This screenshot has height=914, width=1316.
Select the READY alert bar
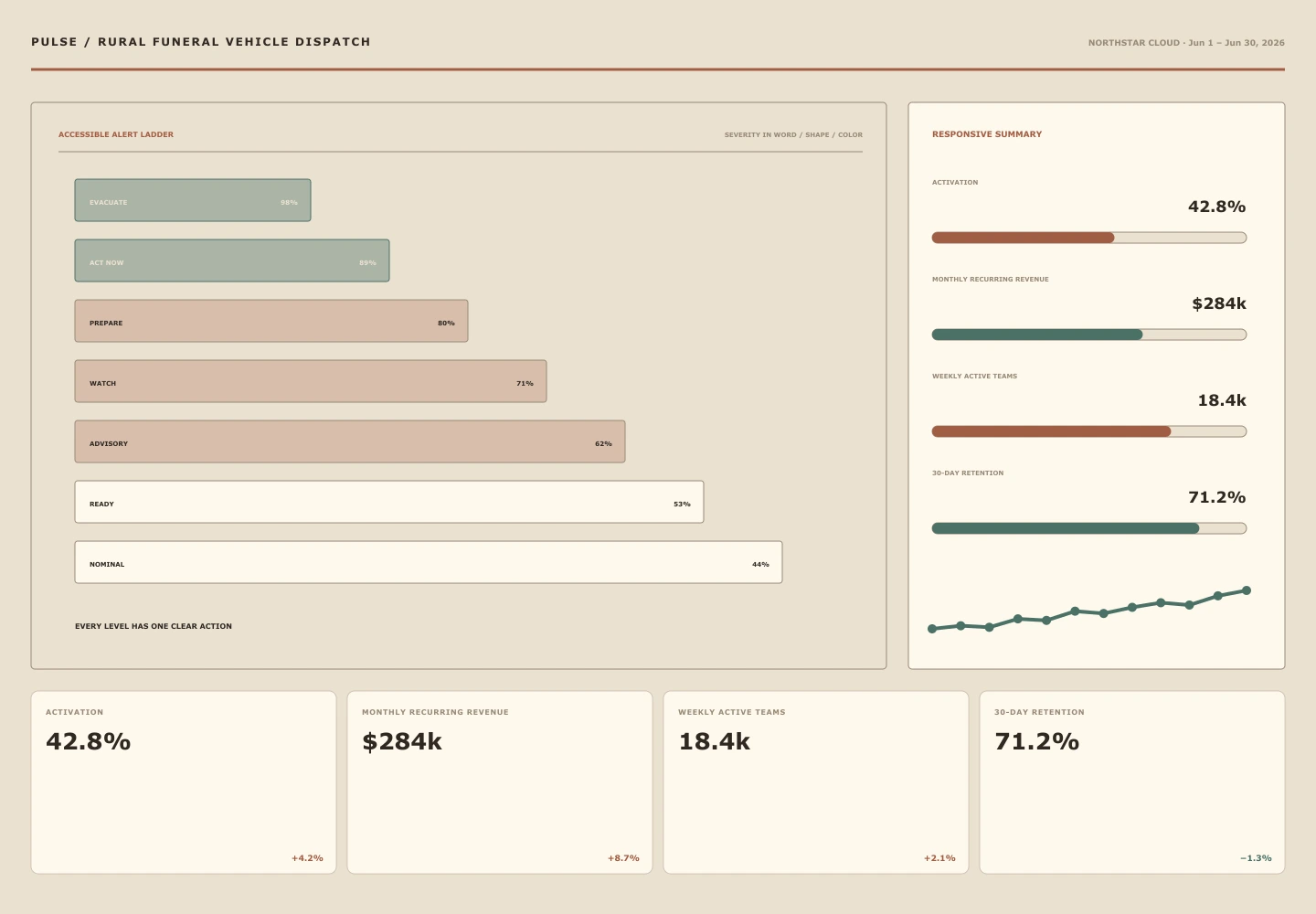[389, 502]
